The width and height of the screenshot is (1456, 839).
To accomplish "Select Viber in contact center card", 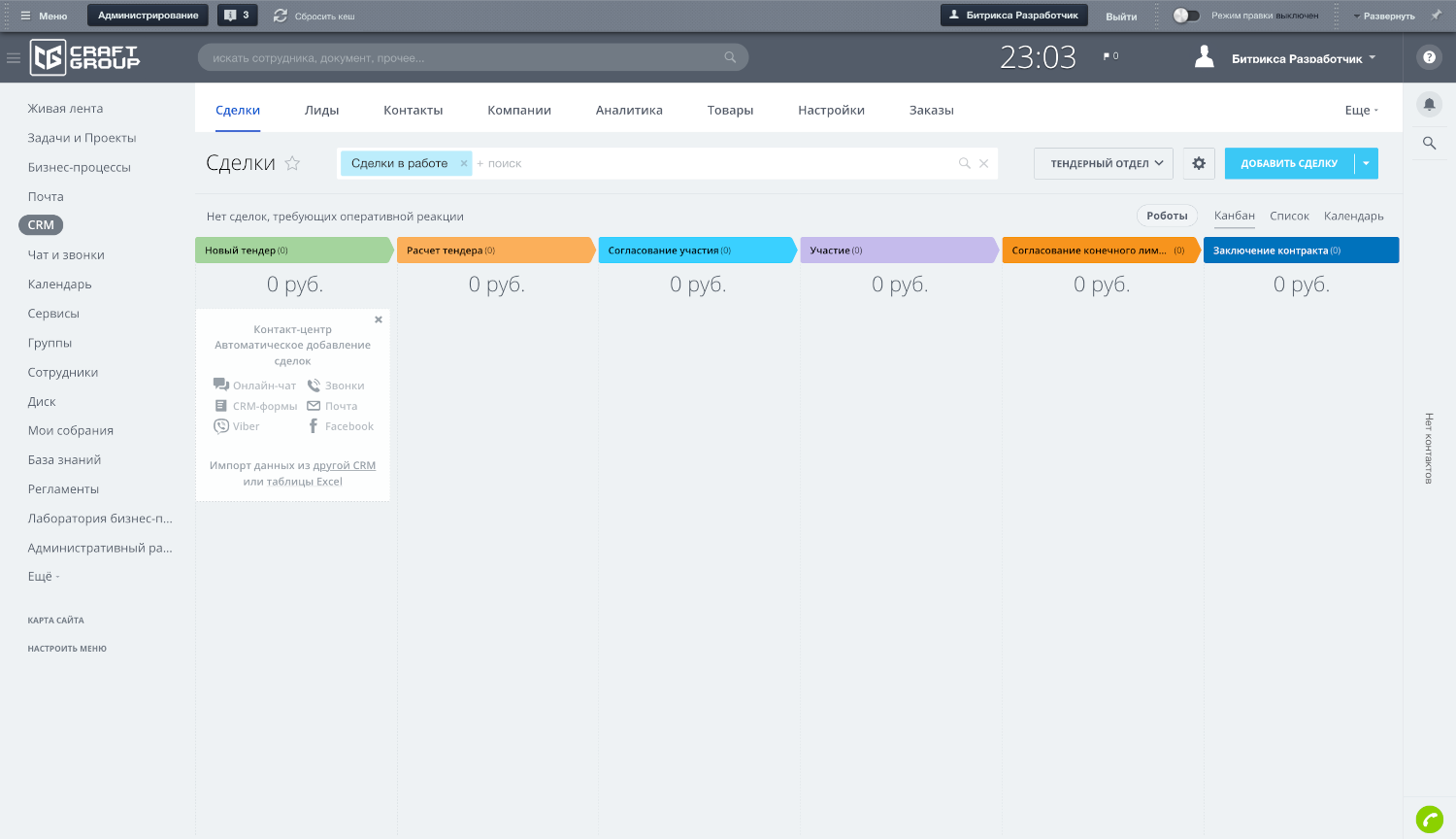I will (237, 426).
